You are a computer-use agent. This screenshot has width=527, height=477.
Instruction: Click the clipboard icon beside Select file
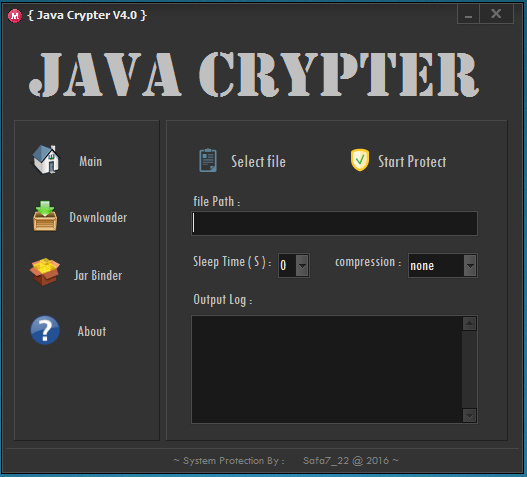pyautogui.click(x=208, y=160)
